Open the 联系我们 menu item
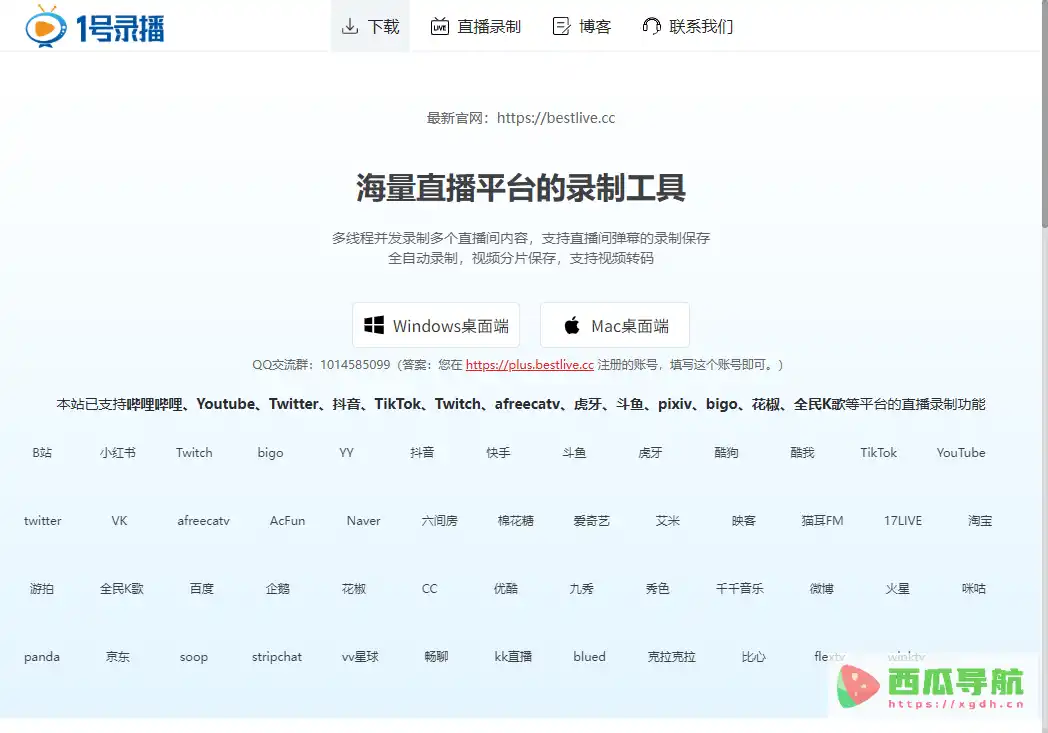This screenshot has width=1048, height=733. [x=688, y=26]
